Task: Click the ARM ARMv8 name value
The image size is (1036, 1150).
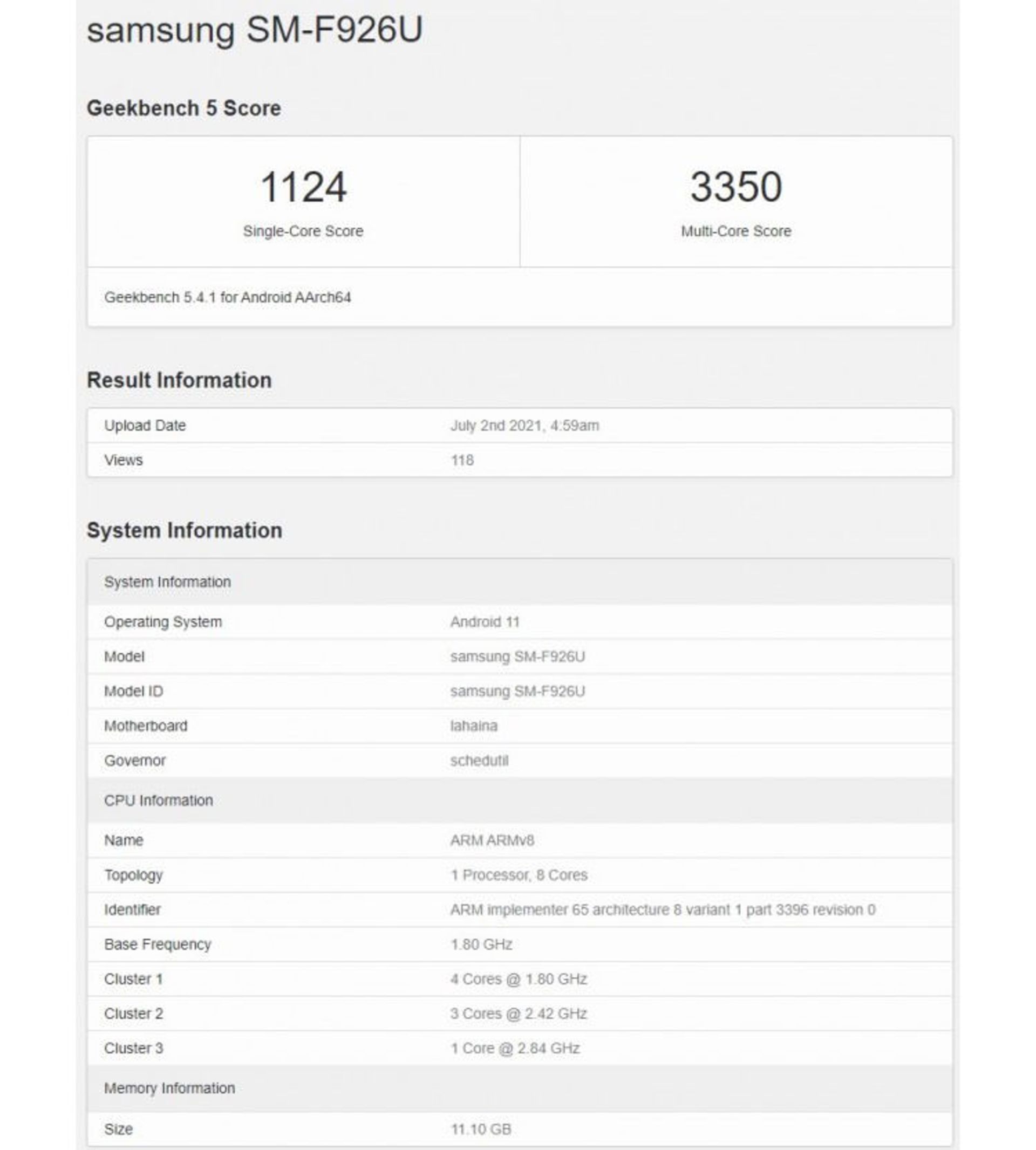Action: click(492, 840)
